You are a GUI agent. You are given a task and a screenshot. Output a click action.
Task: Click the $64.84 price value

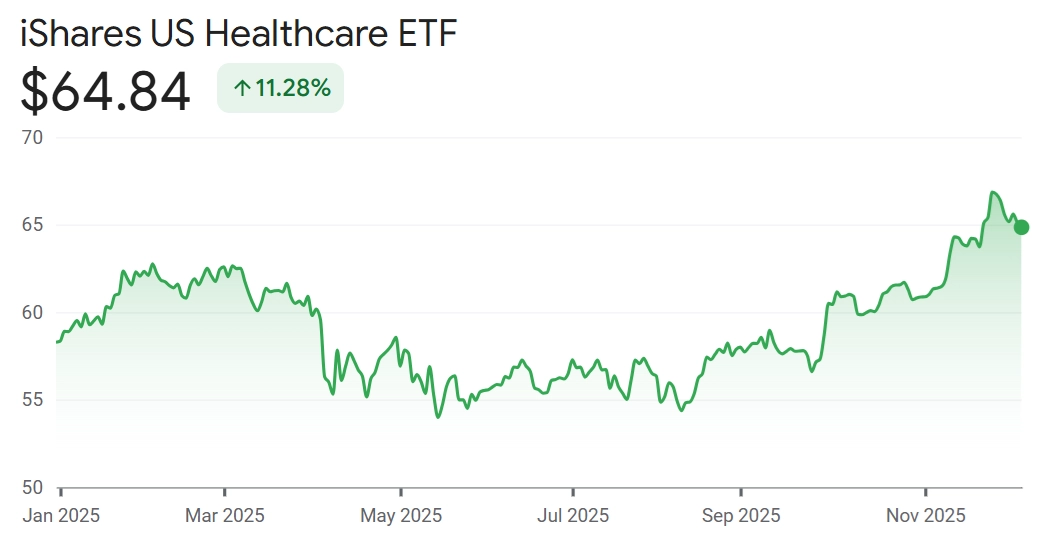106,91
